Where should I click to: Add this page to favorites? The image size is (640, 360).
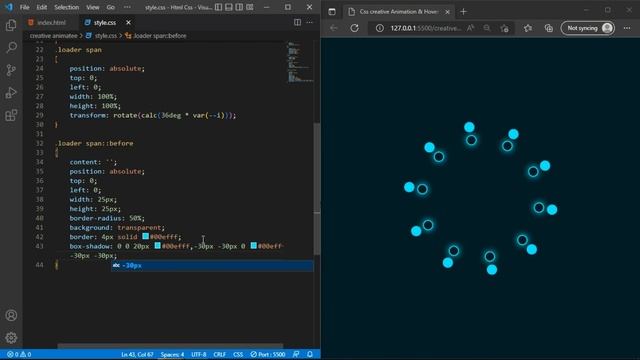(x=504, y=28)
